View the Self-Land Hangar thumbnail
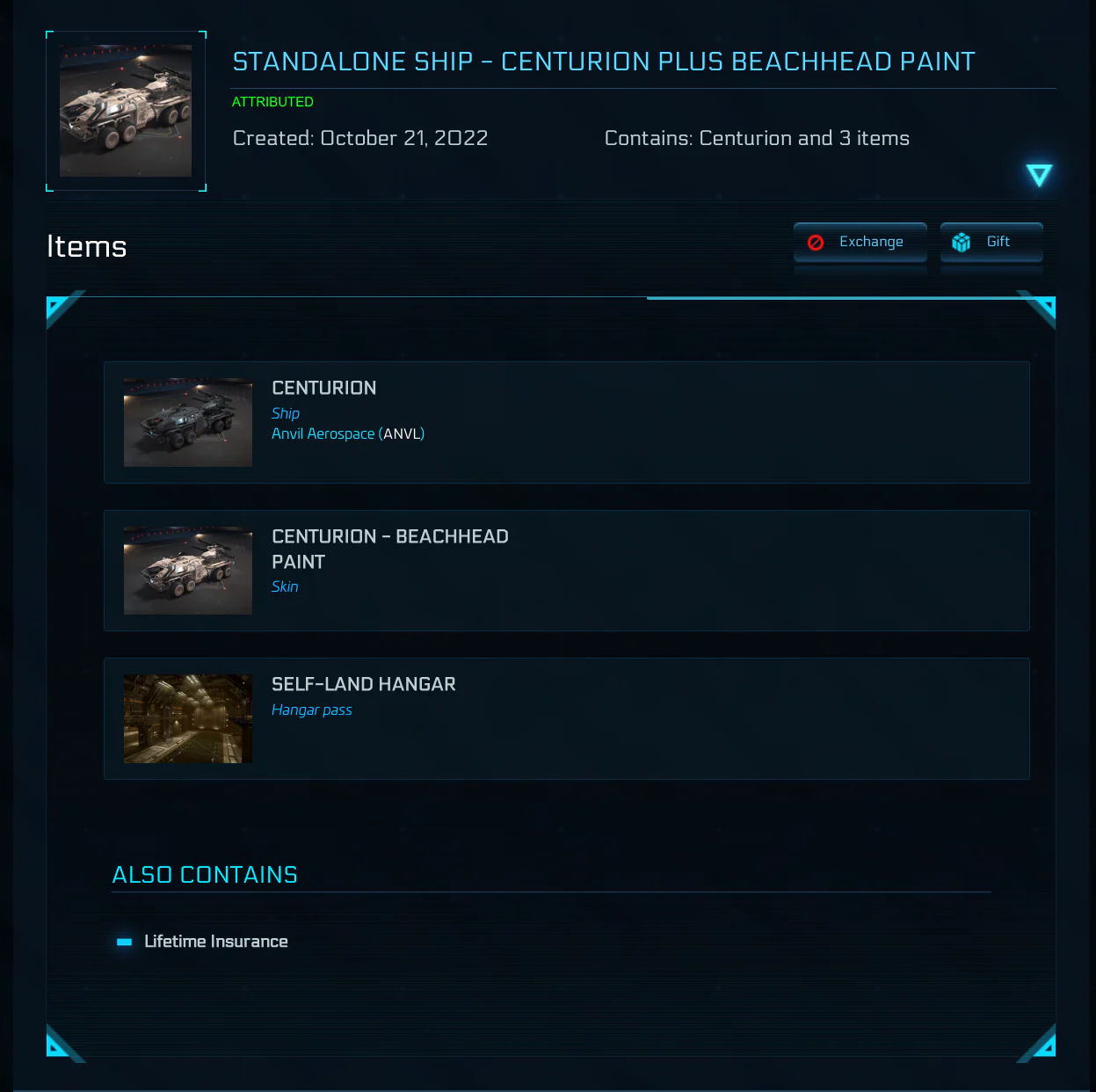 (188, 718)
